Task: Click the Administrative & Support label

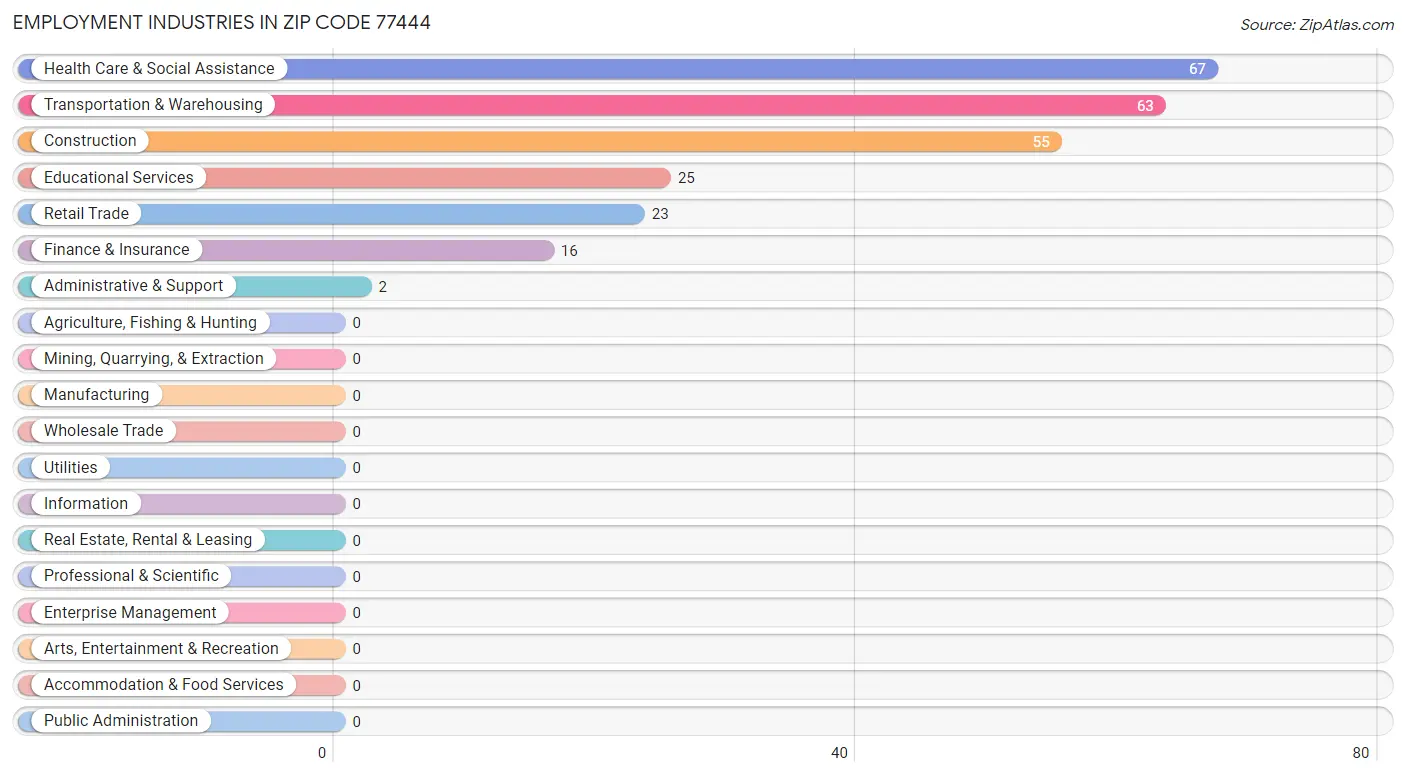Action: [x=134, y=285]
